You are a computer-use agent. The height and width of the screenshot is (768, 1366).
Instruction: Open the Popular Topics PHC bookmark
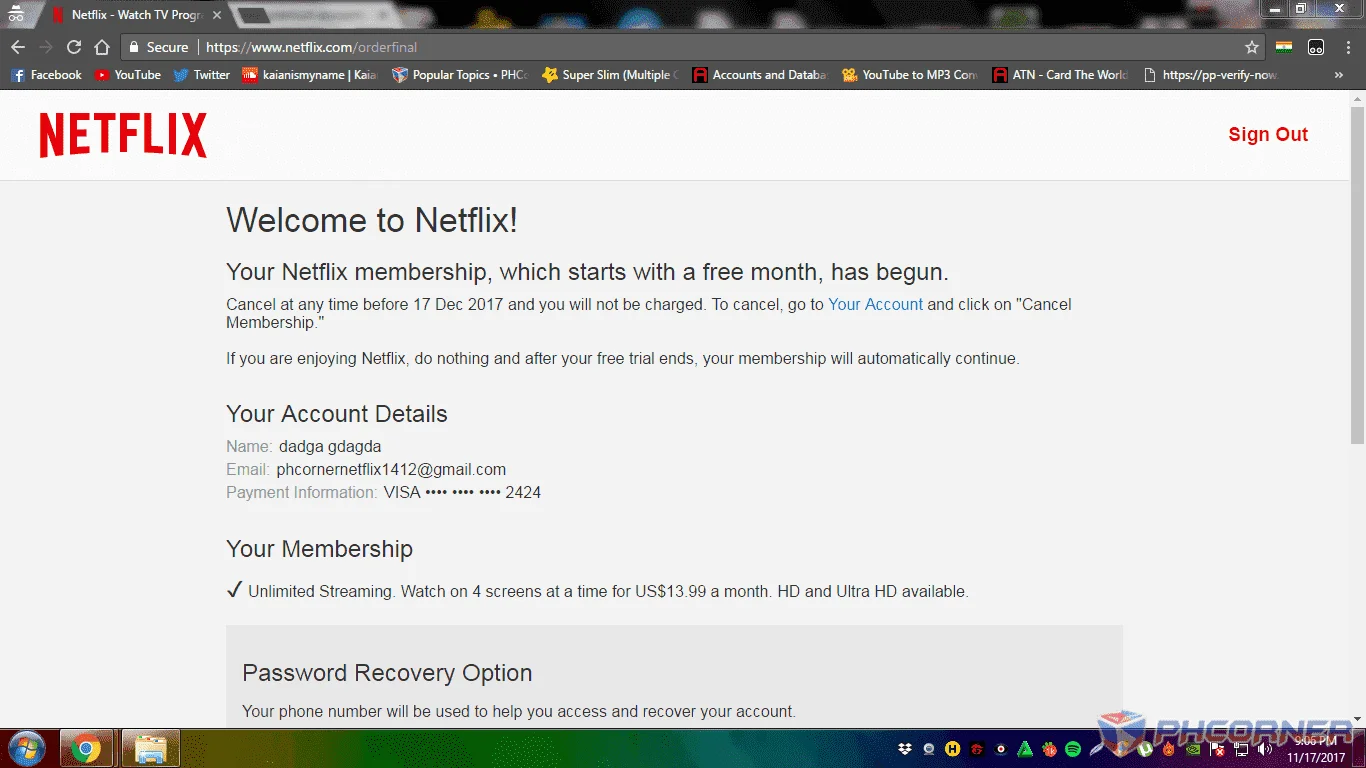(x=460, y=75)
